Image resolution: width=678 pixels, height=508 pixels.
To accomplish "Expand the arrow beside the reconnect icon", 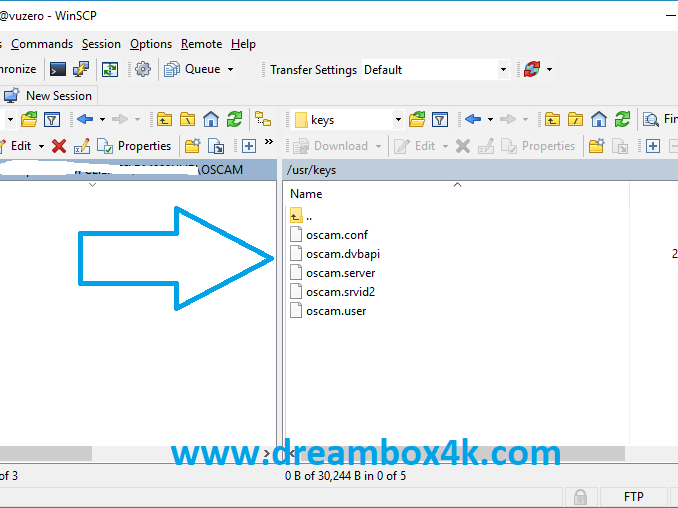I will [549, 69].
